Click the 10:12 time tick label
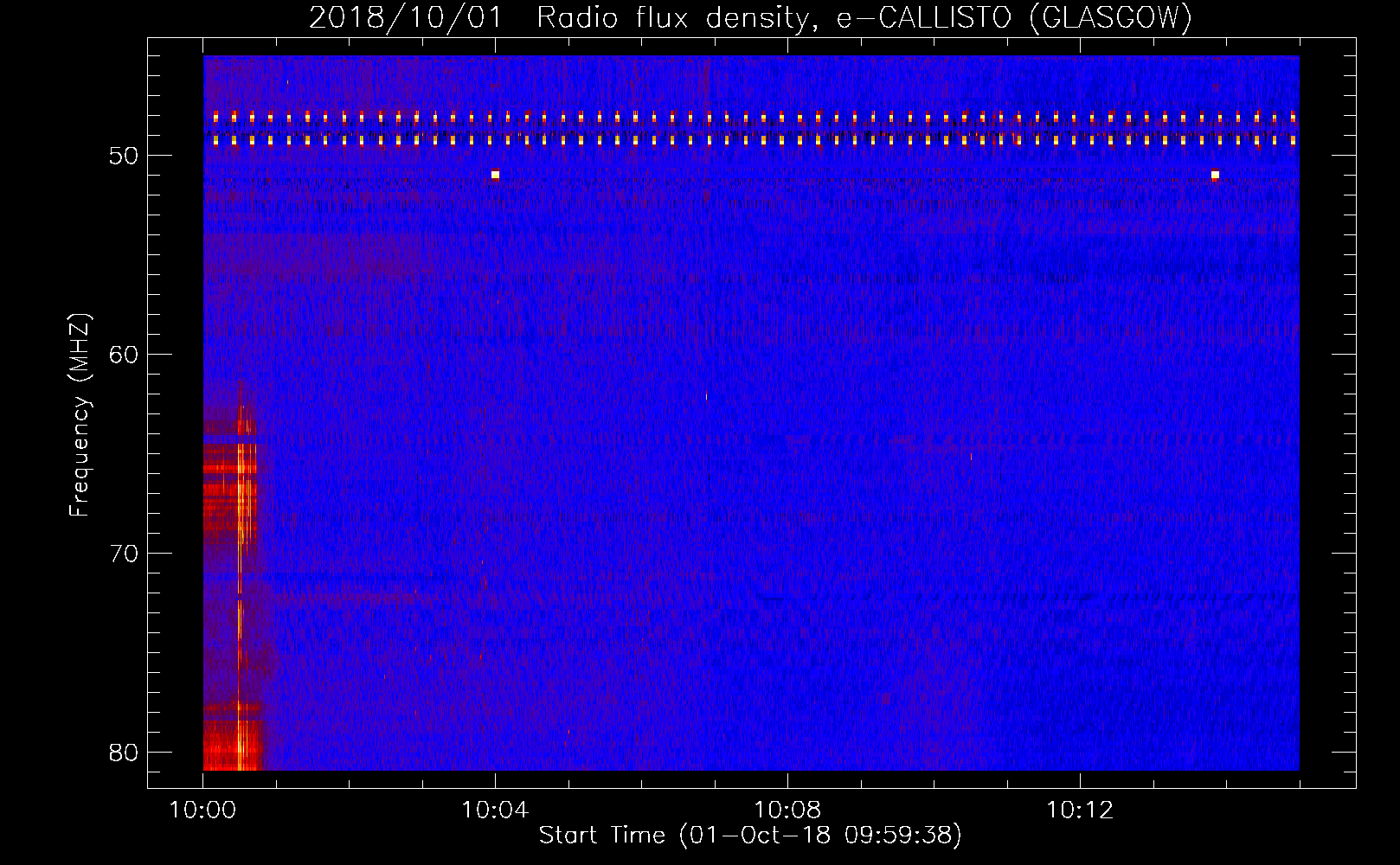1400x865 pixels. 1080,811
